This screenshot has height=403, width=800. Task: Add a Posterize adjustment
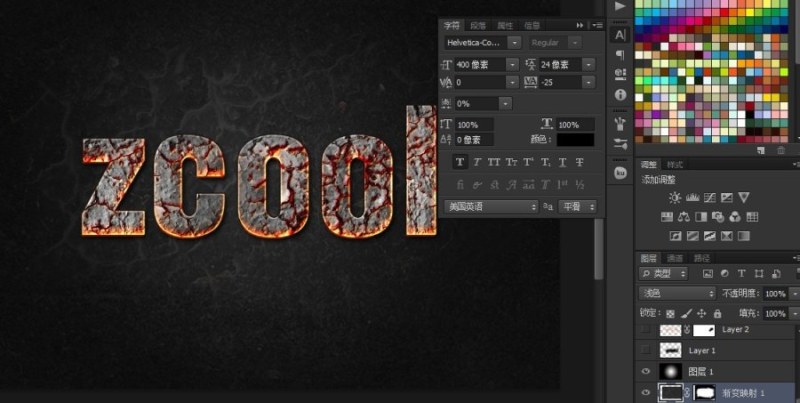pos(692,236)
